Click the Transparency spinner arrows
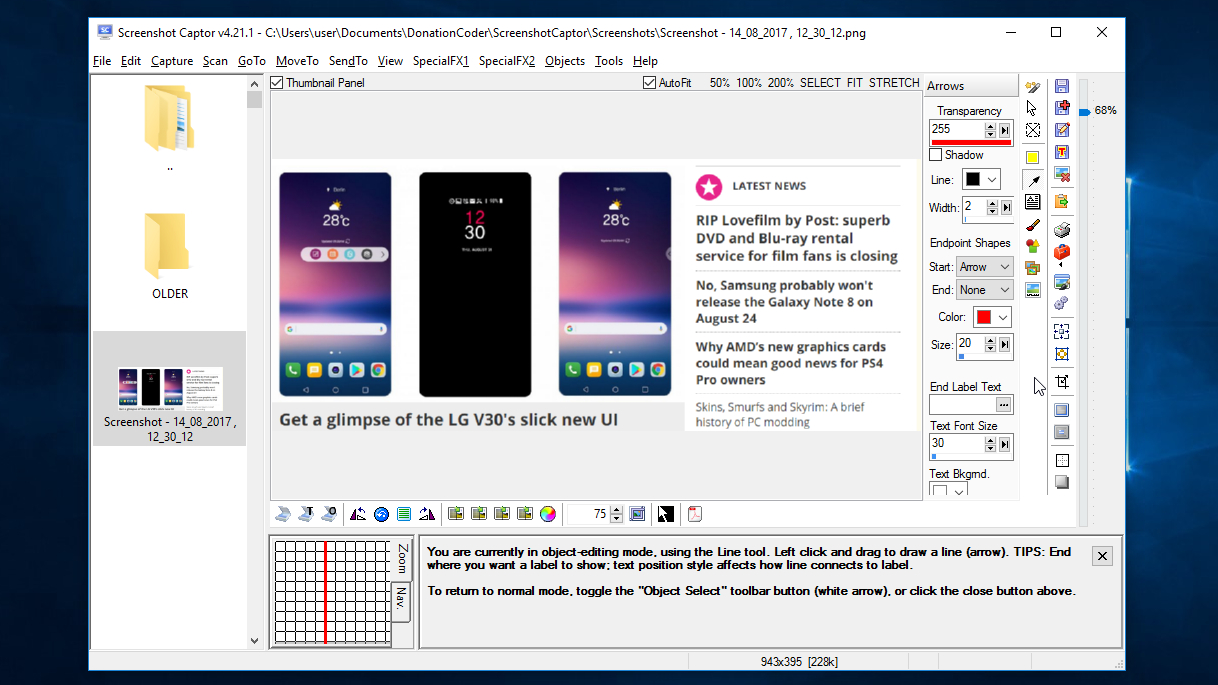Screen dimensions: 1218x685 tap(990, 130)
